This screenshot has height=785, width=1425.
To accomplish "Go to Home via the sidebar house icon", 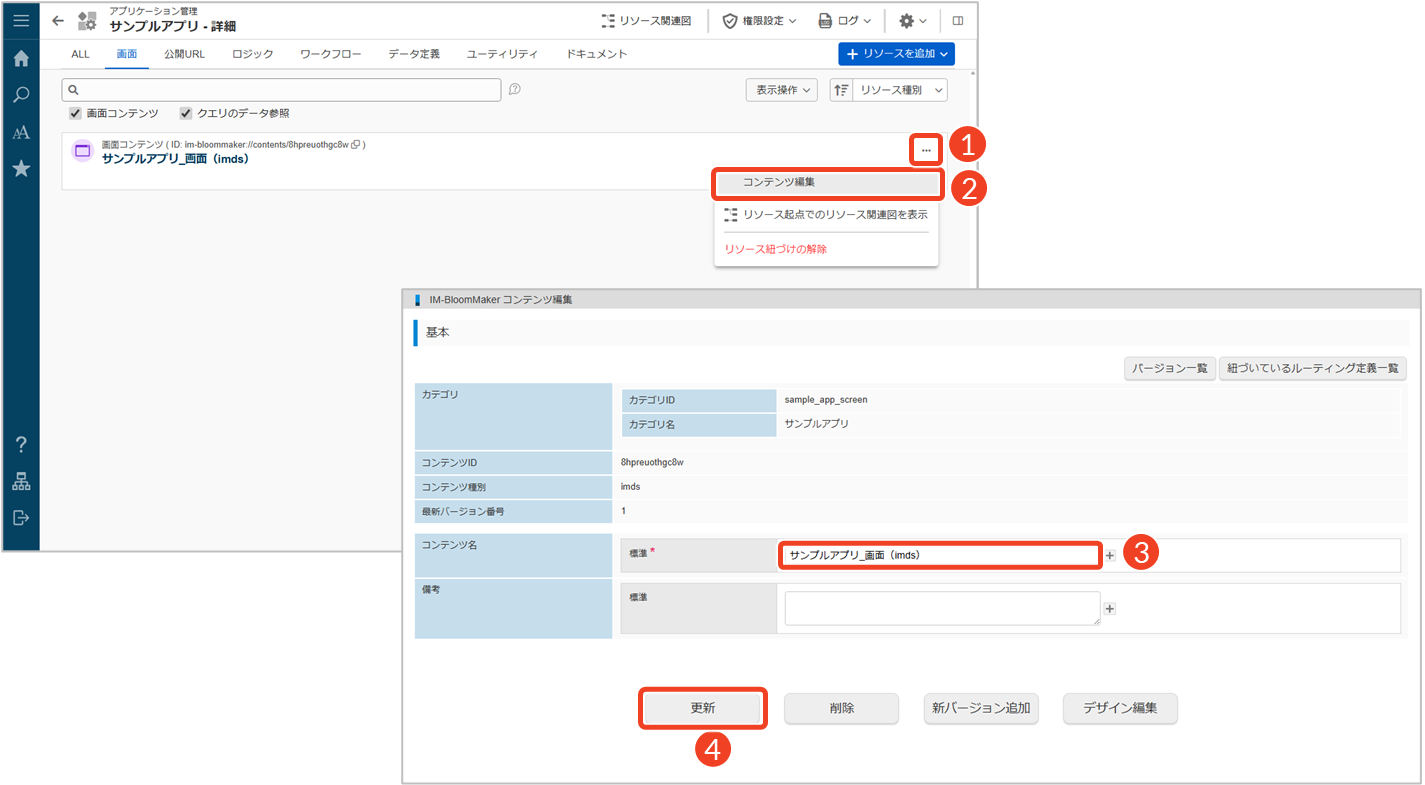I will 21,59.
